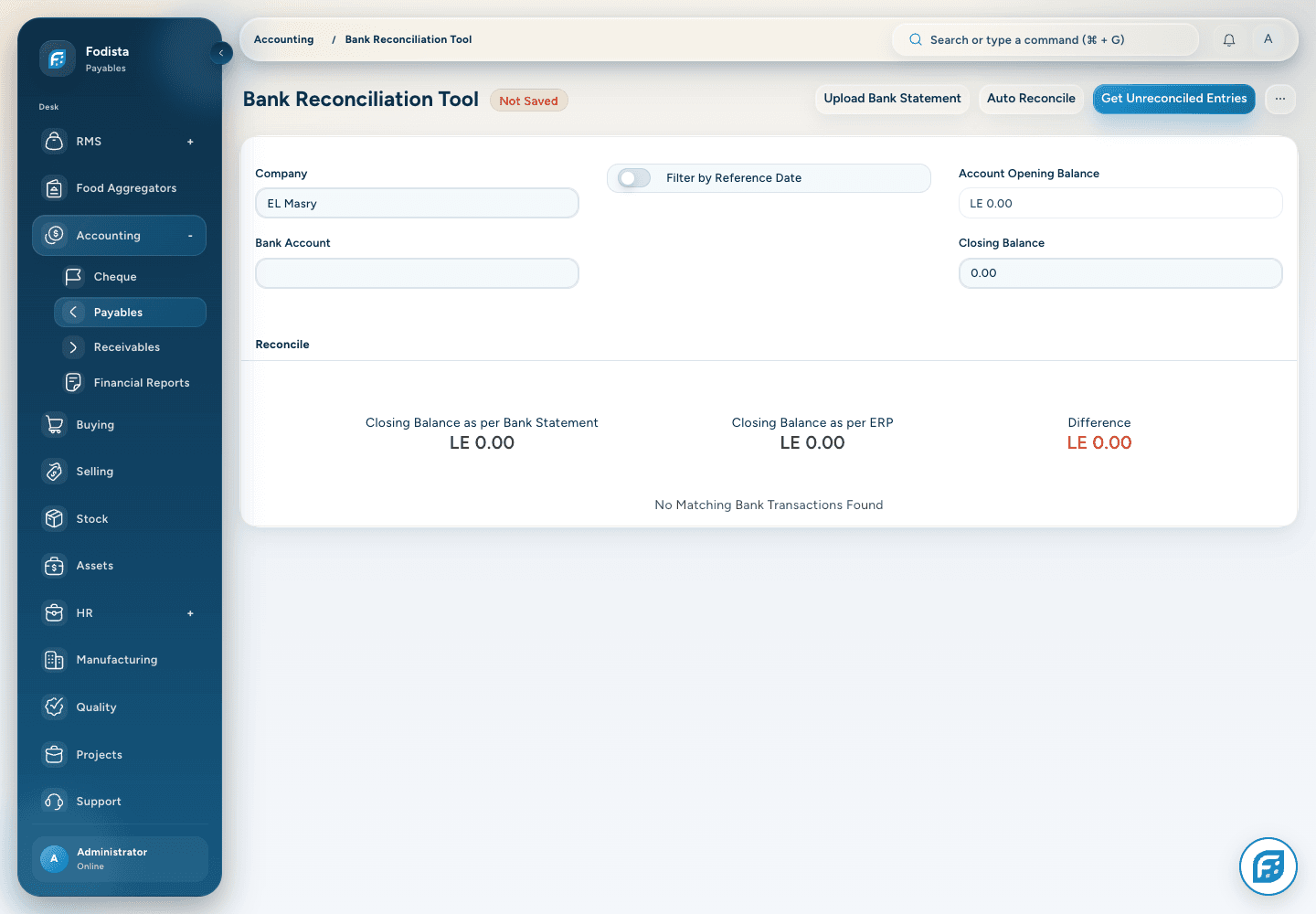
Task: Click Auto Reconcile button
Action: click(1031, 99)
